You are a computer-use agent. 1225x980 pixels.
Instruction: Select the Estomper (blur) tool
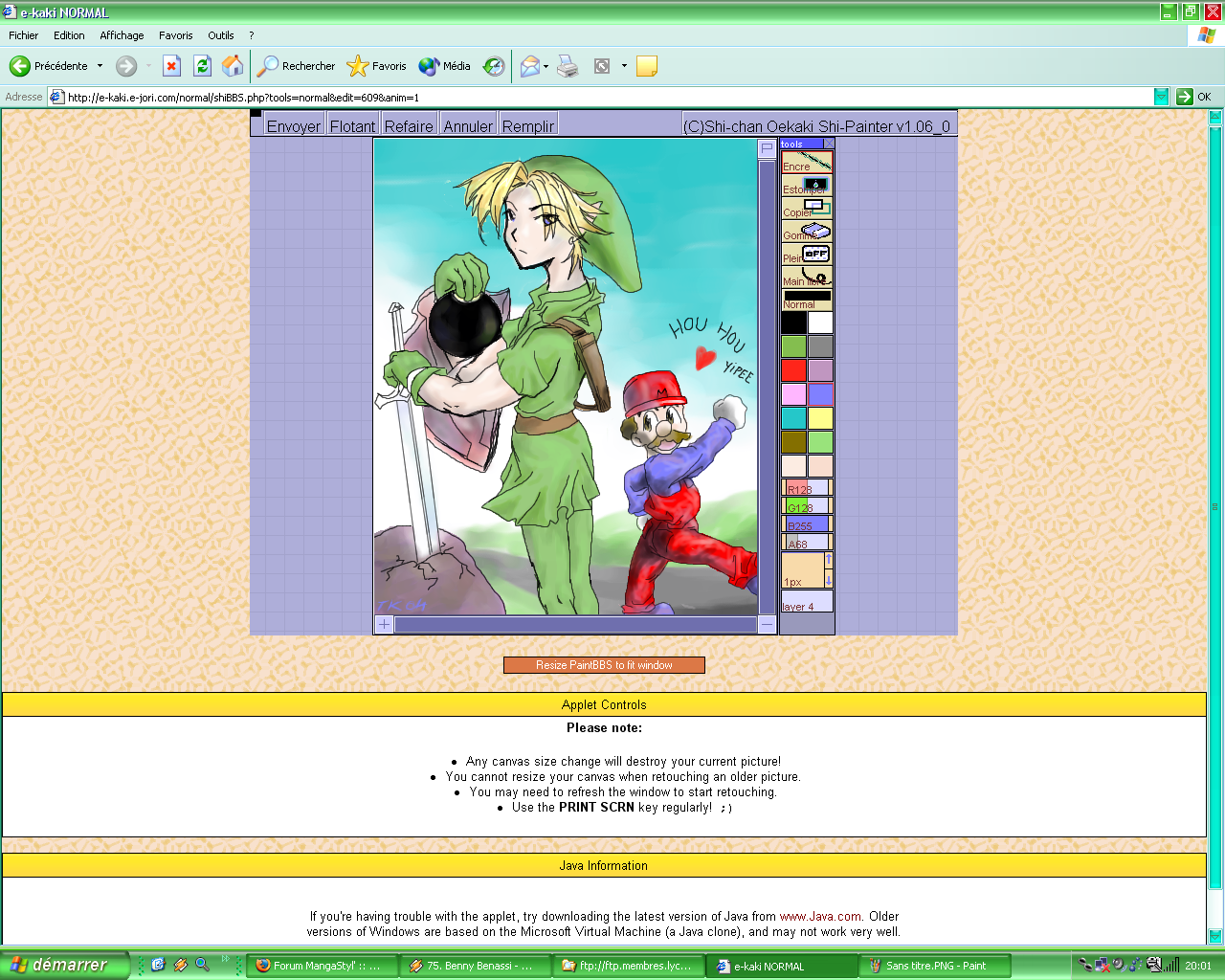pyautogui.click(x=807, y=185)
